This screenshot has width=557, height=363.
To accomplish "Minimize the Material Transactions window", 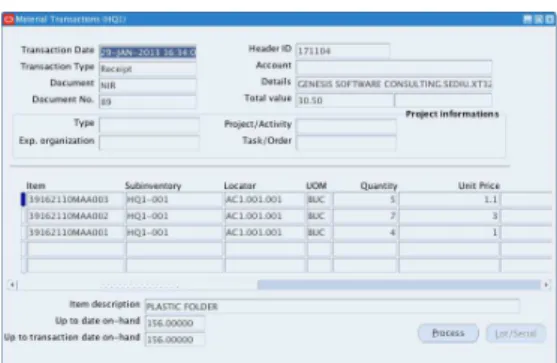I will tap(528, 20).
